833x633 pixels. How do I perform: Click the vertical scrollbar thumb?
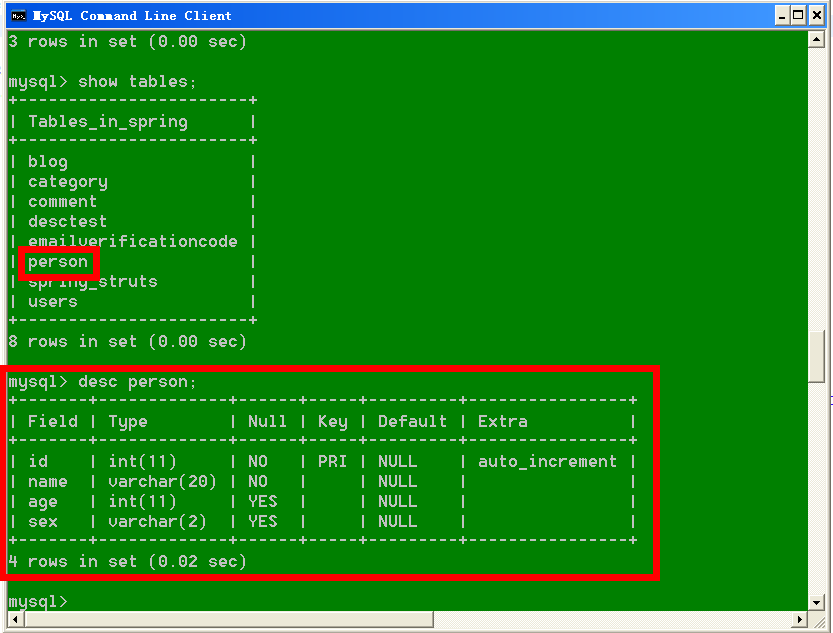click(x=816, y=356)
